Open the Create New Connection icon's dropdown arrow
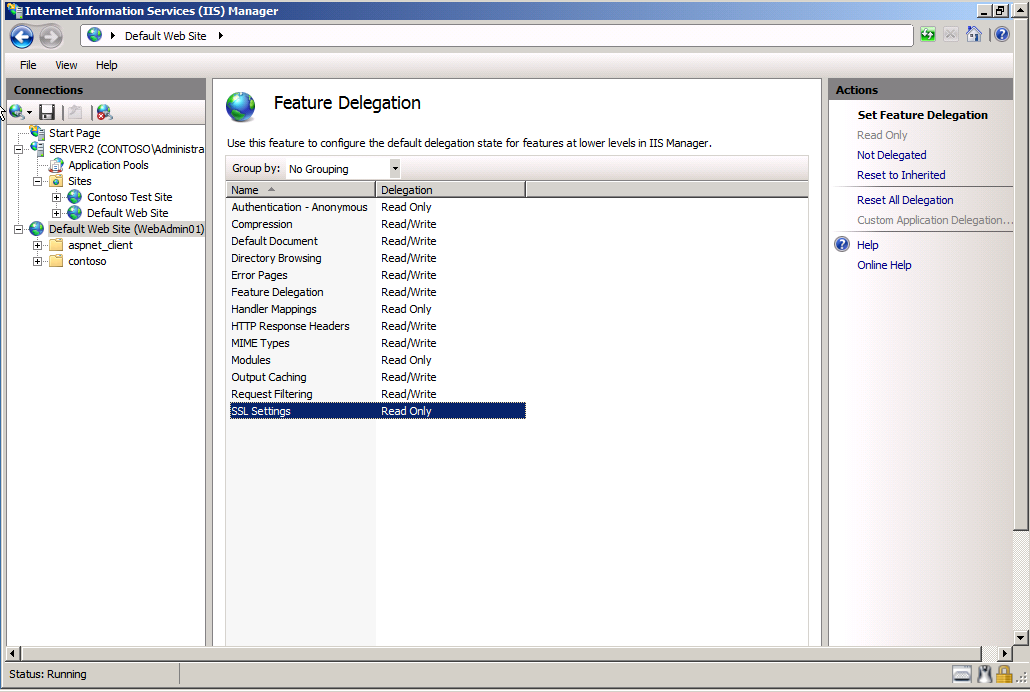Image resolution: width=1030 pixels, height=692 pixels. tap(30, 113)
